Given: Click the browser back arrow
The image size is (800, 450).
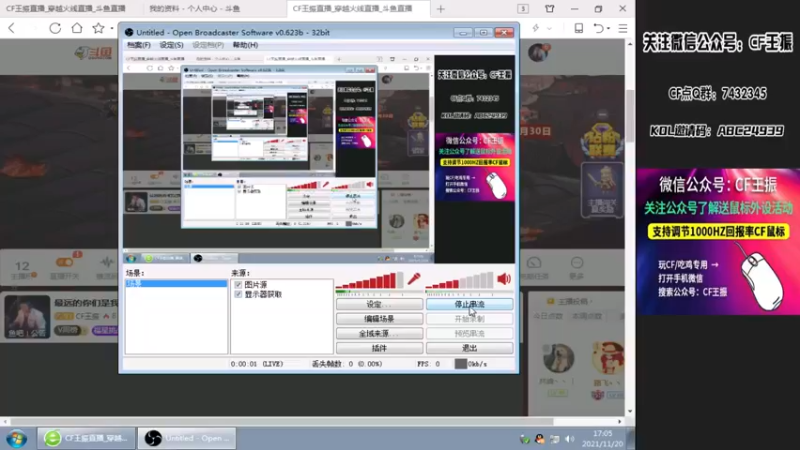Looking at the screenshot, I should coord(12,29).
